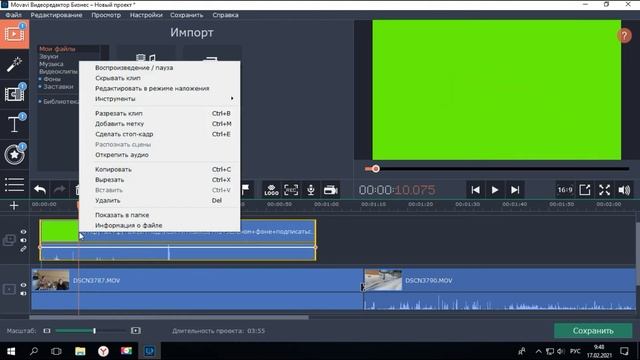This screenshot has height=360, width=640.
Task: Choose Вырезать in context menu
Action: point(159,180)
